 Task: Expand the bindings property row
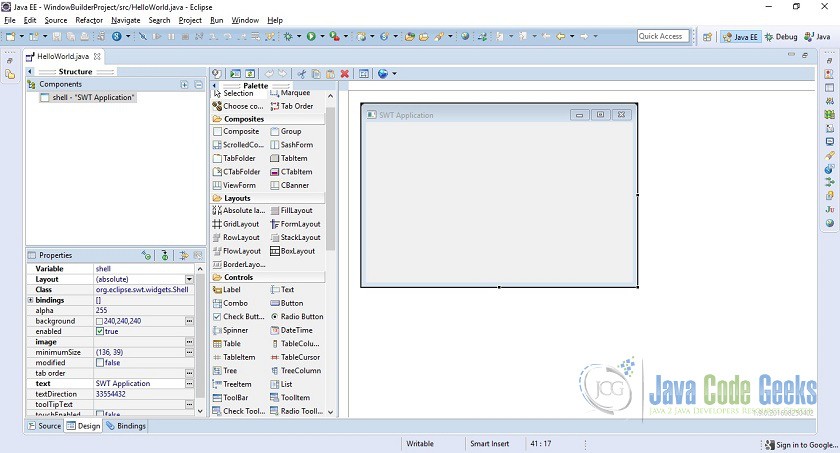31,300
